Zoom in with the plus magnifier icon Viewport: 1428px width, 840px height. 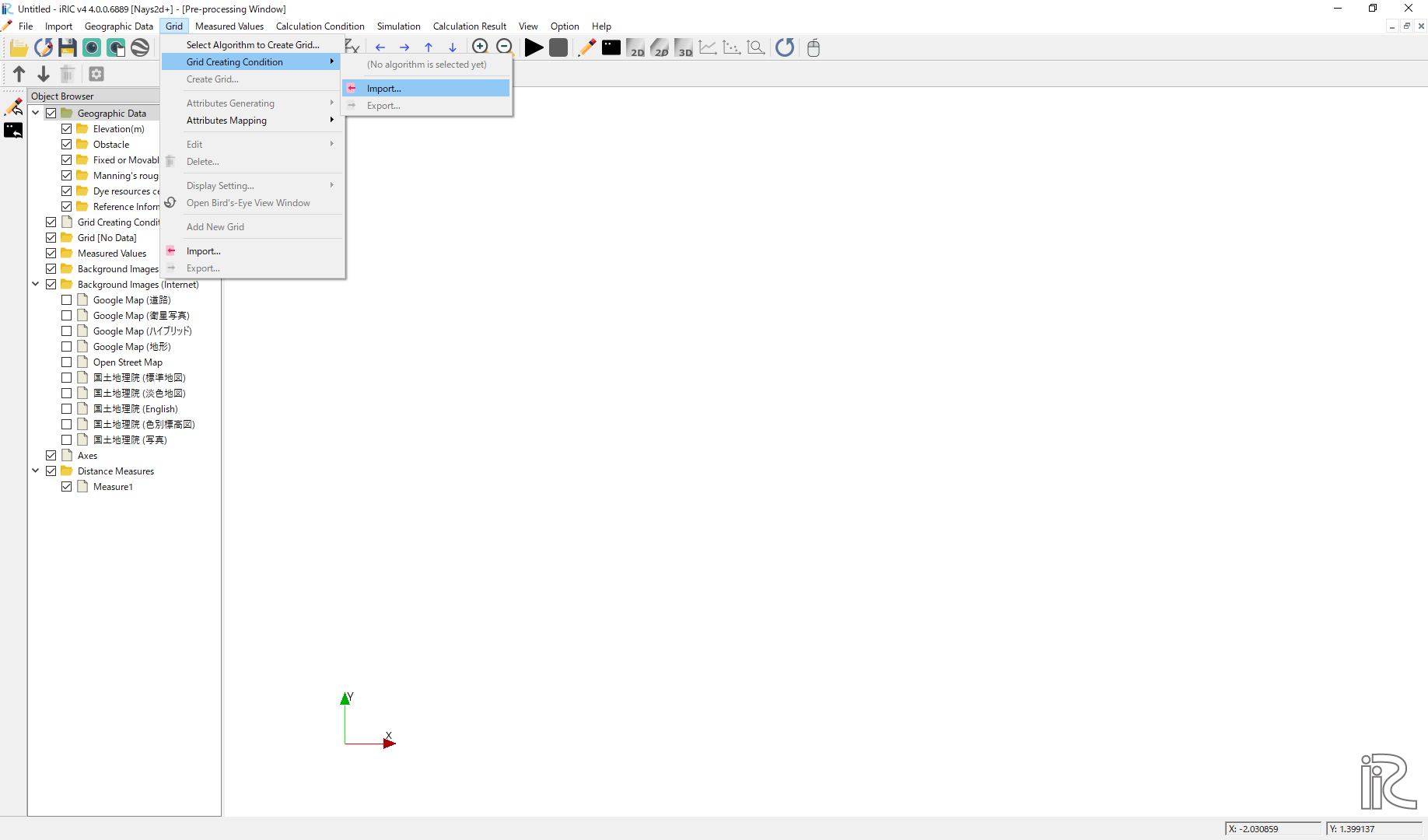[x=481, y=47]
